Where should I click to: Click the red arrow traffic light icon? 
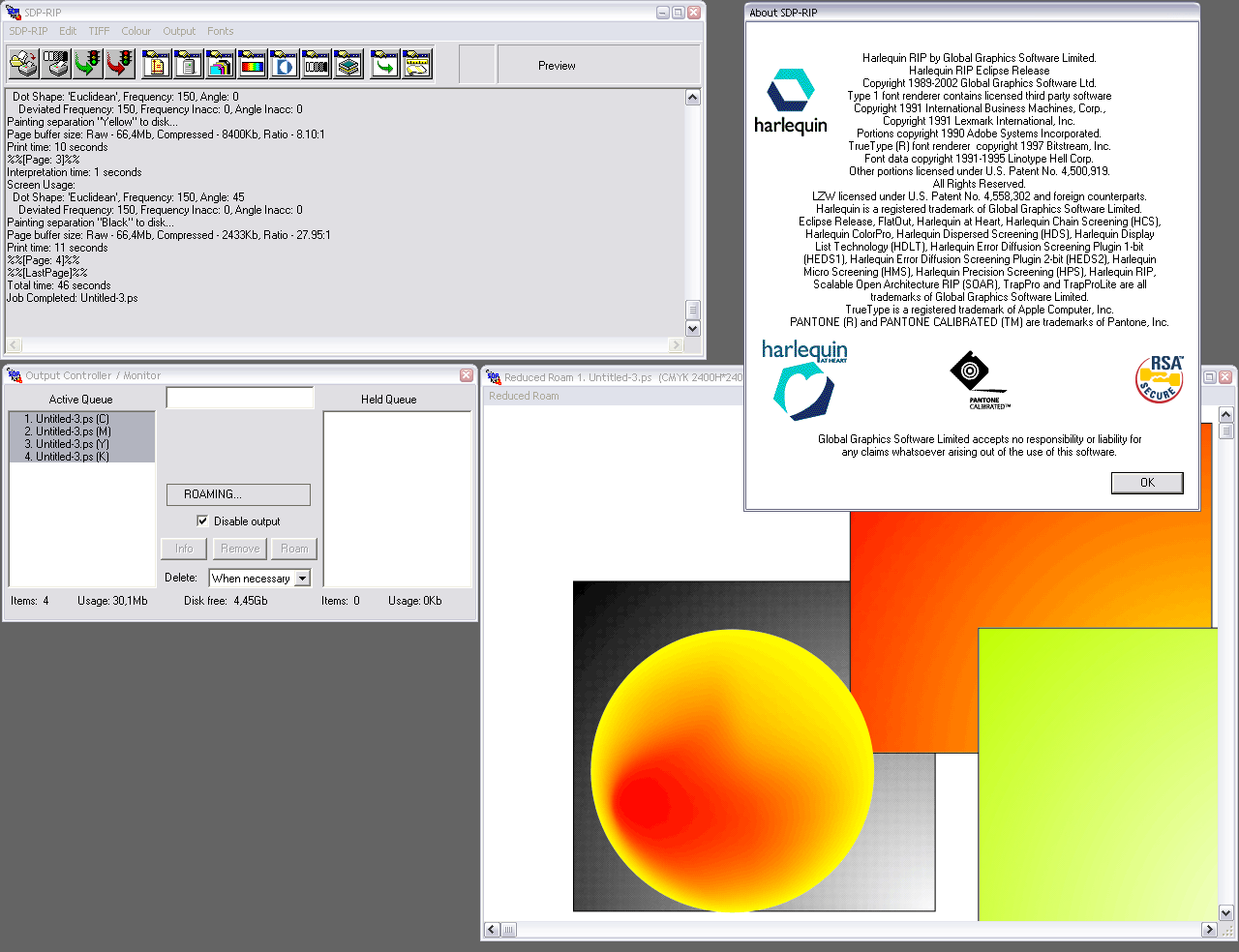tap(120, 65)
